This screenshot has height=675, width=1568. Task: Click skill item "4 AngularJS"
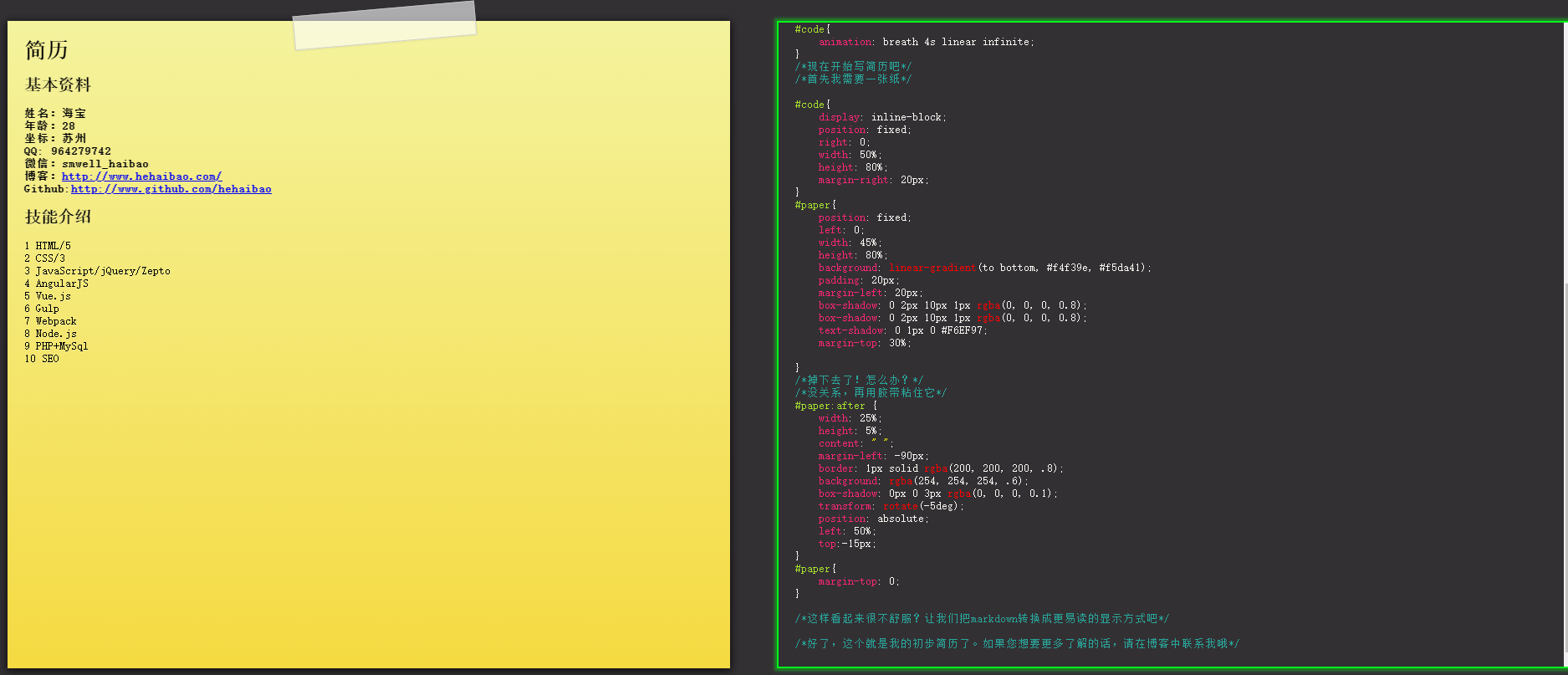(56, 284)
